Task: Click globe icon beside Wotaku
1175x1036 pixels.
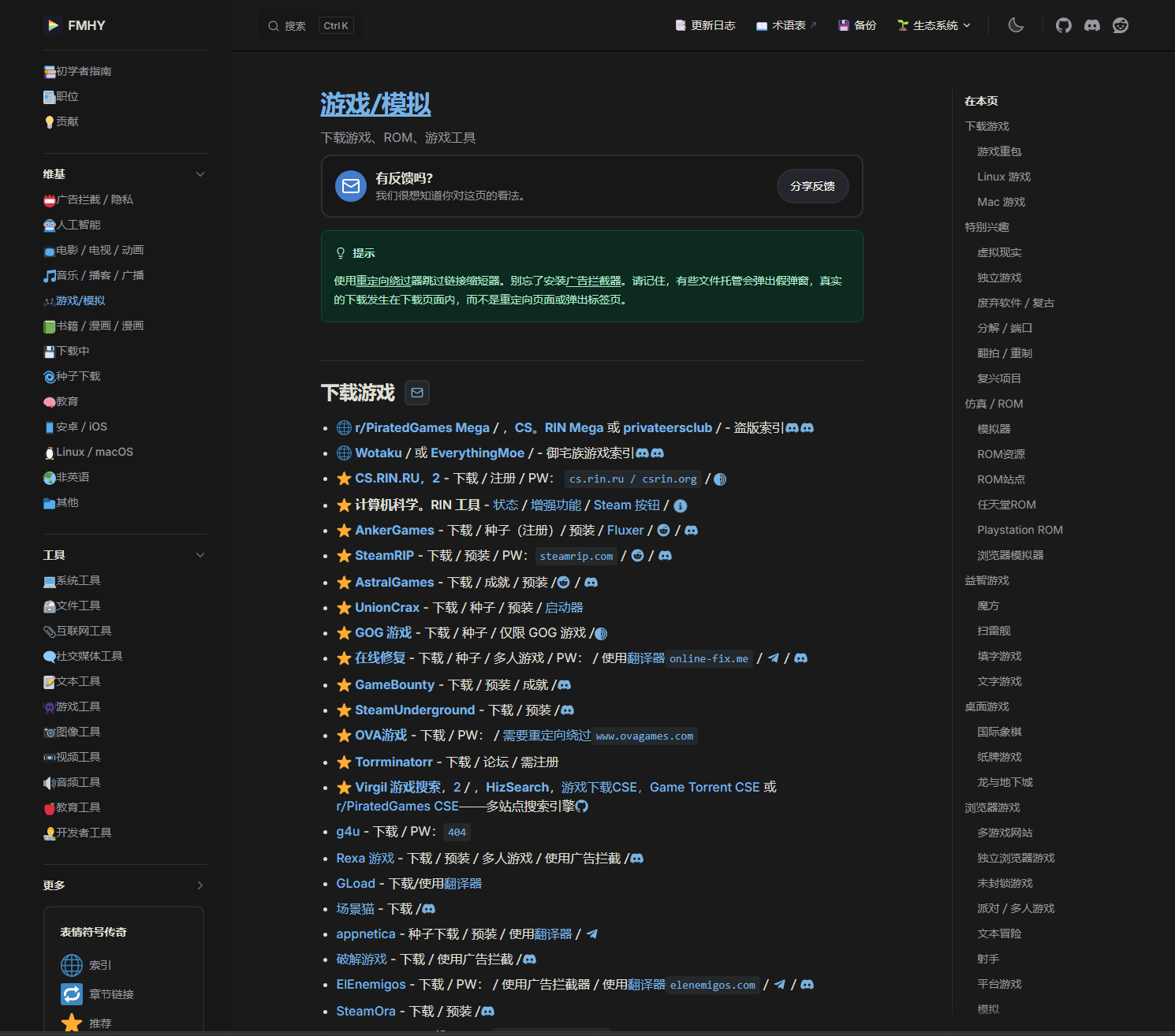Action: [344, 453]
